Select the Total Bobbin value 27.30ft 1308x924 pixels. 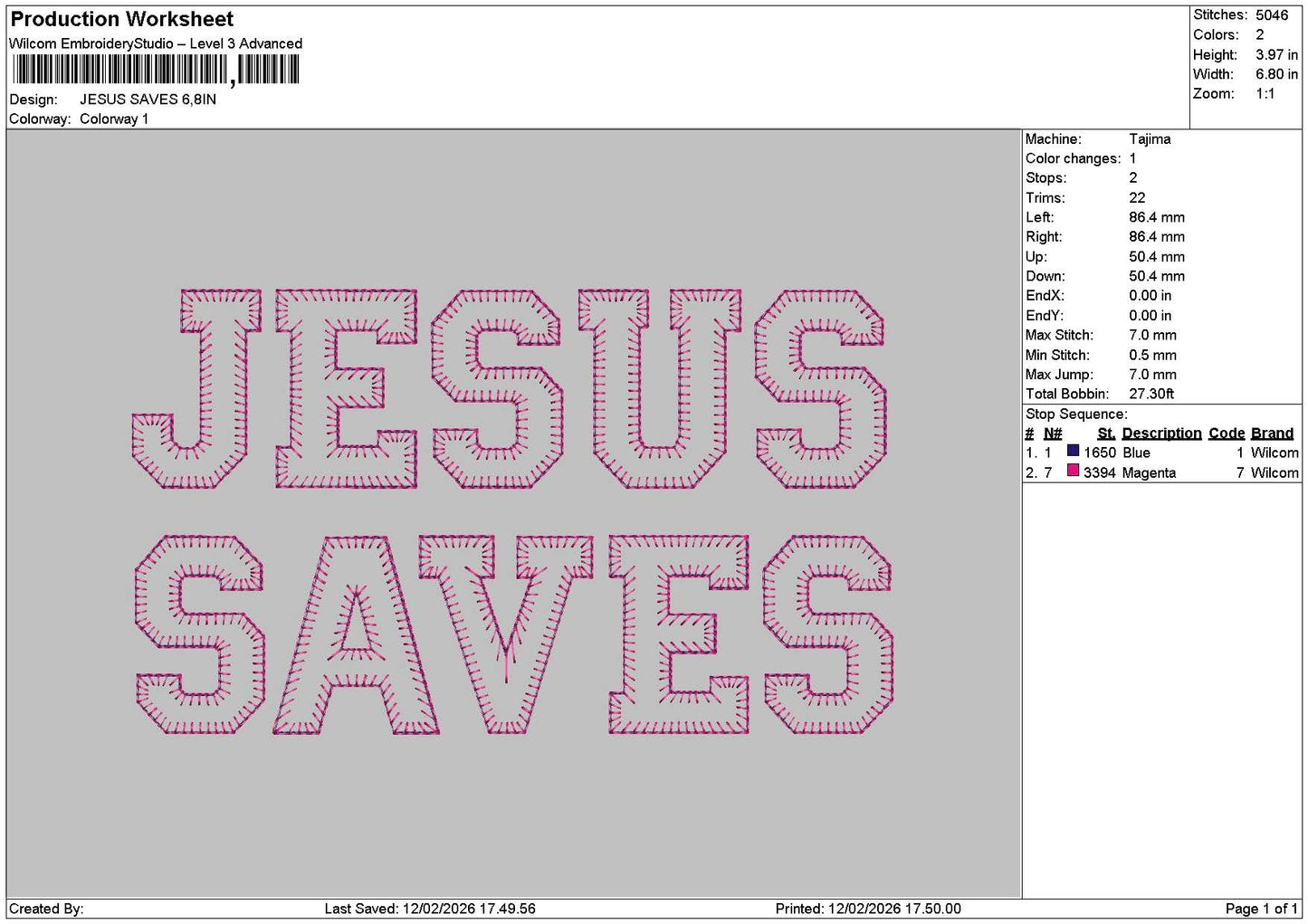click(x=1151, y=394)
